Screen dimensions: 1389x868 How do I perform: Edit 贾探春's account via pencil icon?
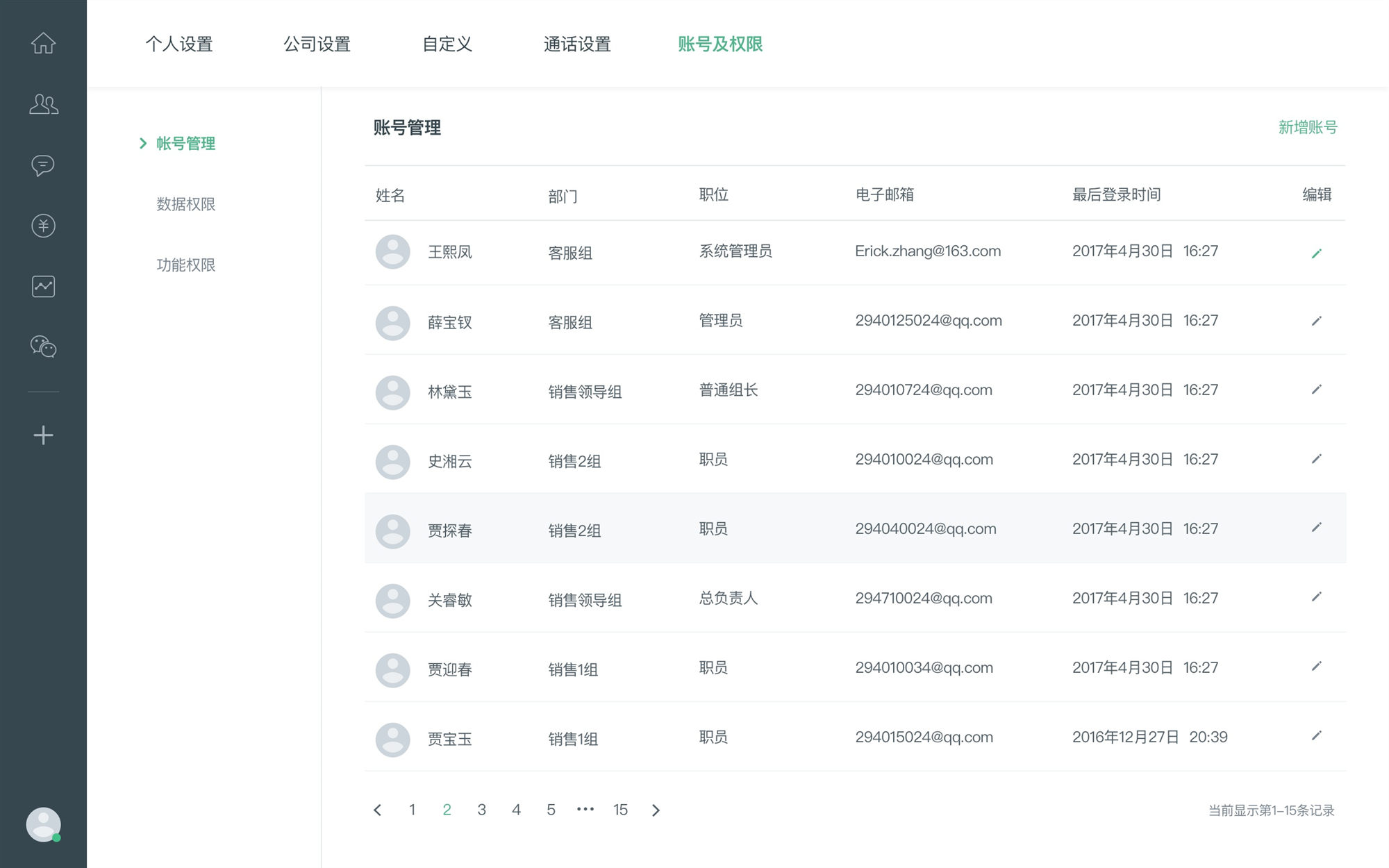[x=1316, y=528]
